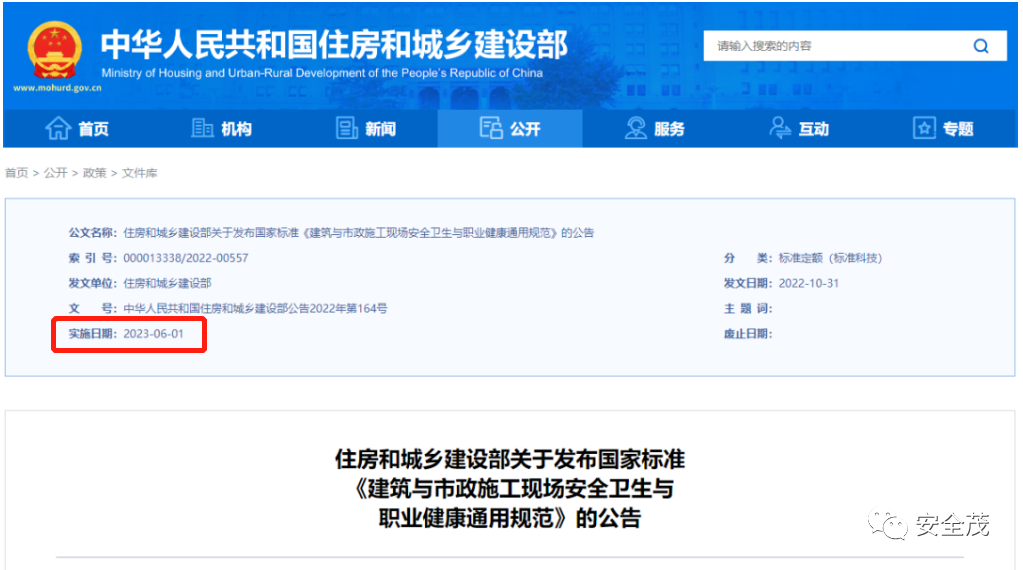Click the star icon for 专题

pyautogui.click(x=924, y=128)
